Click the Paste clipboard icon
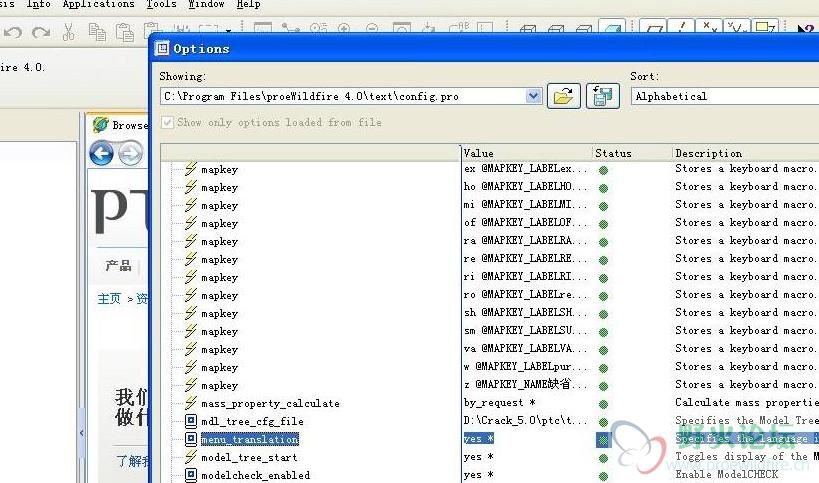This screenshot has height=483, width=819. click(x=124, y=31)
